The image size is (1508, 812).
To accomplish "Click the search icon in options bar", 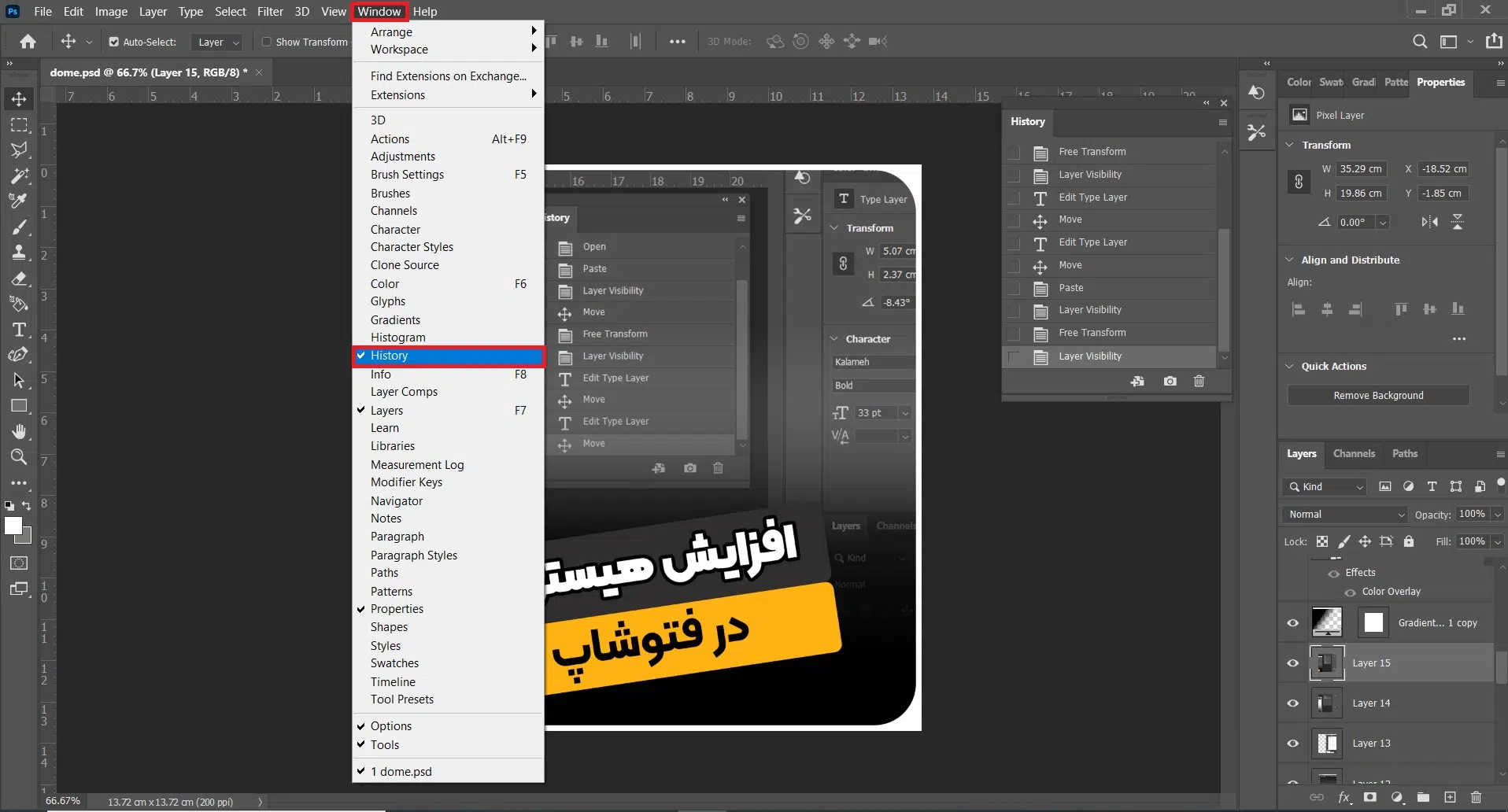I will pyautogui.click(x=1419, y=42).
